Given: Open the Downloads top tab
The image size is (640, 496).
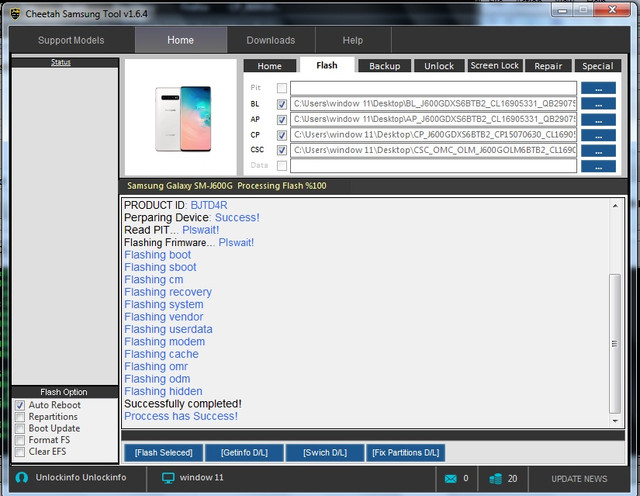Looking at the screenshot, I should [271, 40].
